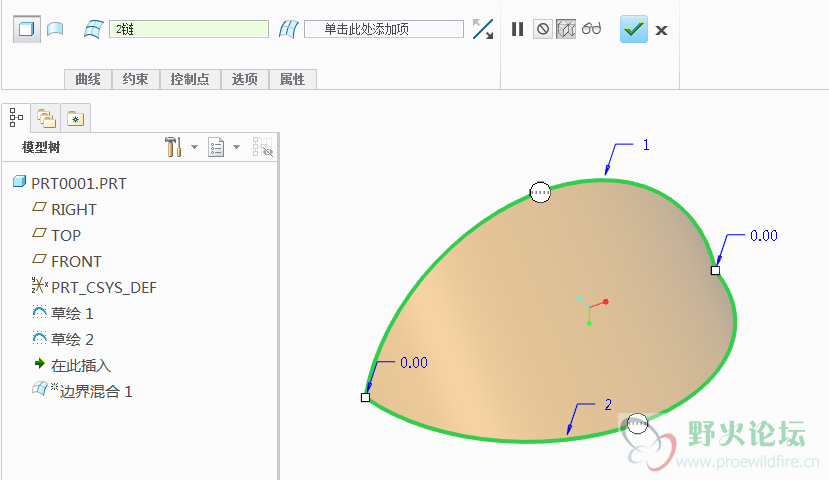Screen dimensions: 829x480
Task: Click the model tree show list icon
Action: click(x=216, y=147)
